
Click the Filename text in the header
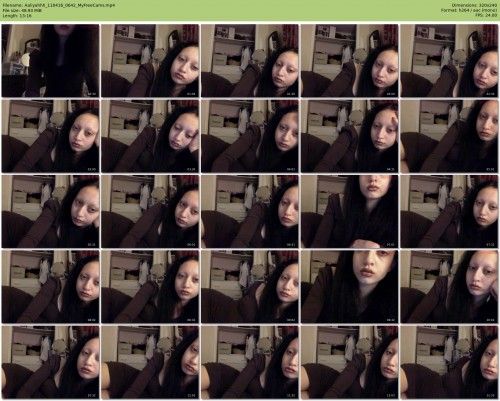[x=59, y=5]
